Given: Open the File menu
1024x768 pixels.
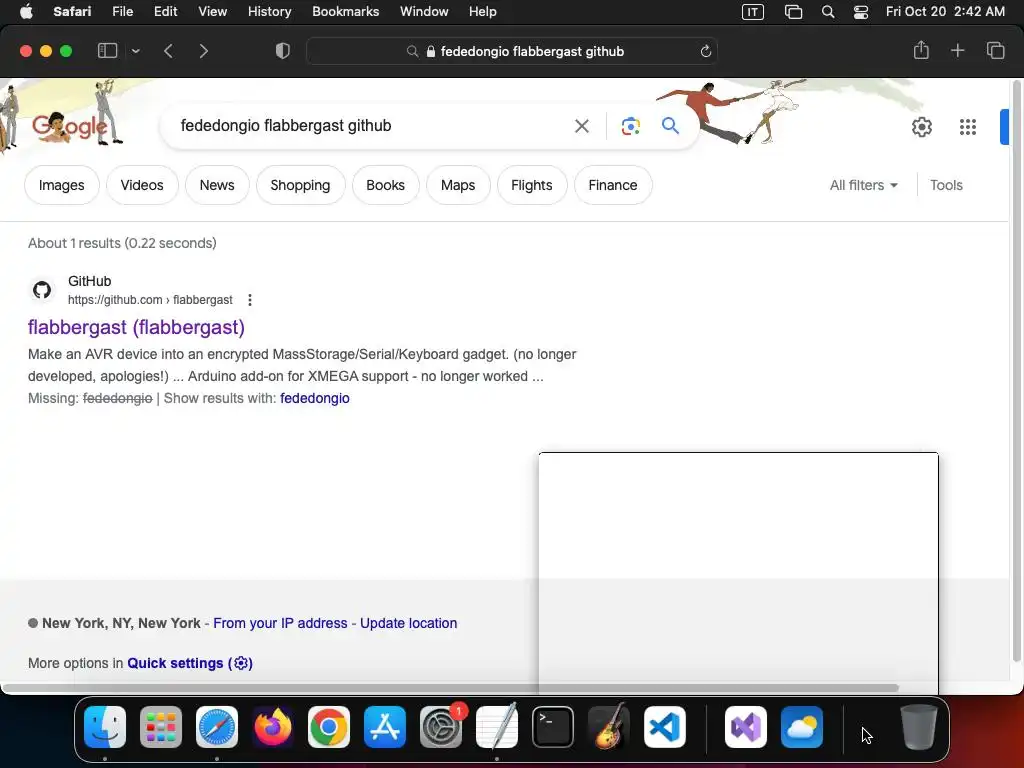Looking at the screenshot, I should click(x=122, y=12).
